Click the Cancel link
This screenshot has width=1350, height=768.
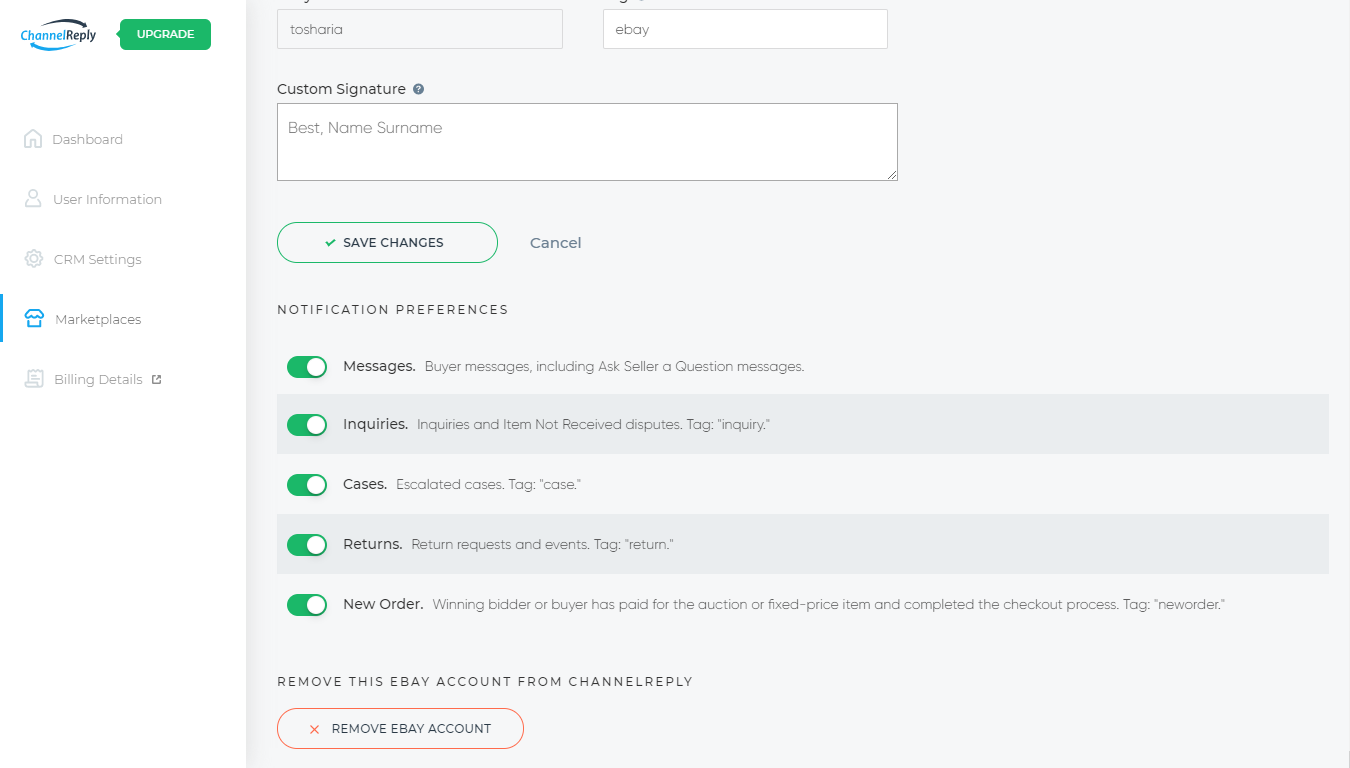point(555,243)
